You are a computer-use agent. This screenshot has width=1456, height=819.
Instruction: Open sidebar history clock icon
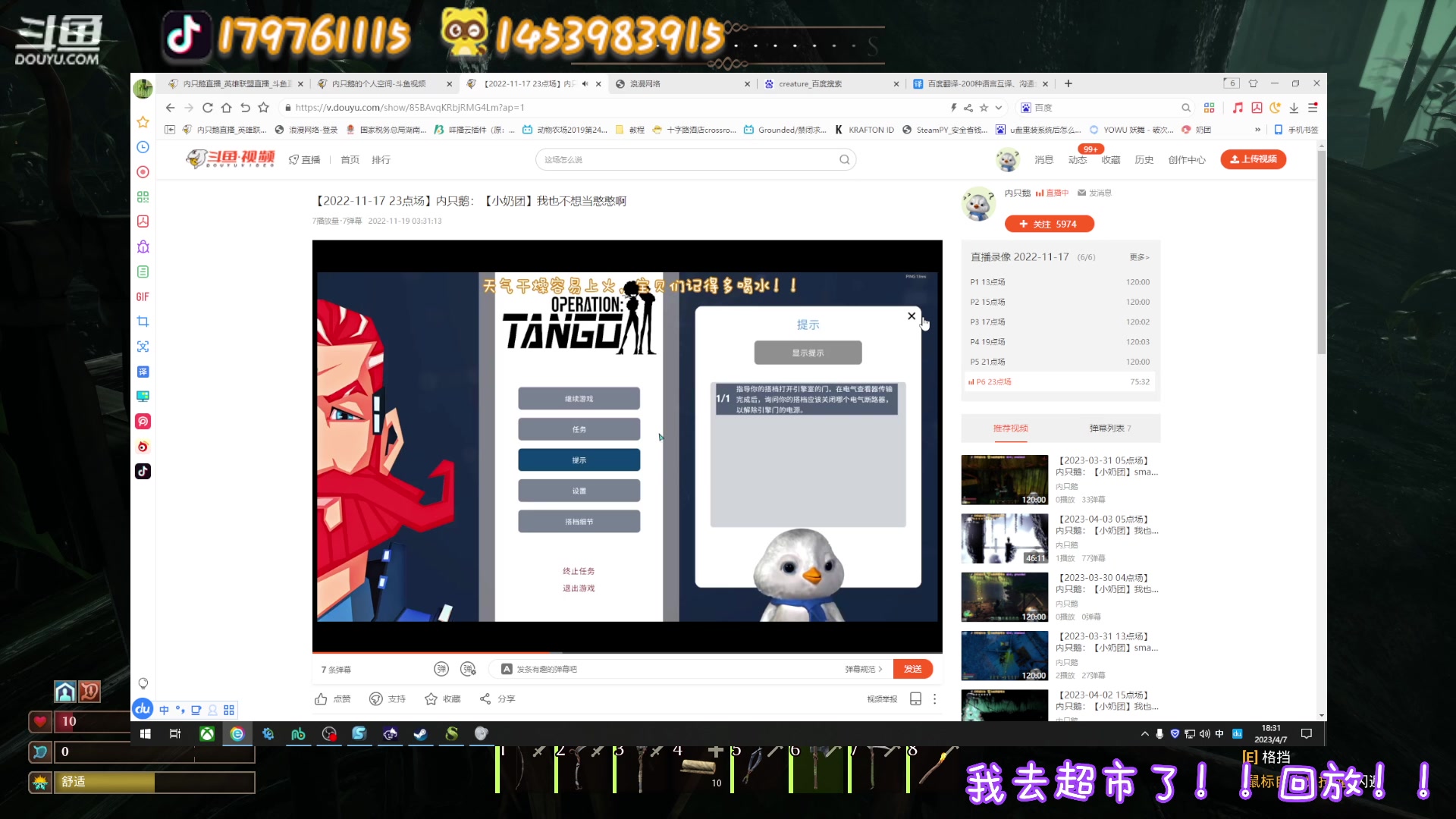[x=143, y=147]
